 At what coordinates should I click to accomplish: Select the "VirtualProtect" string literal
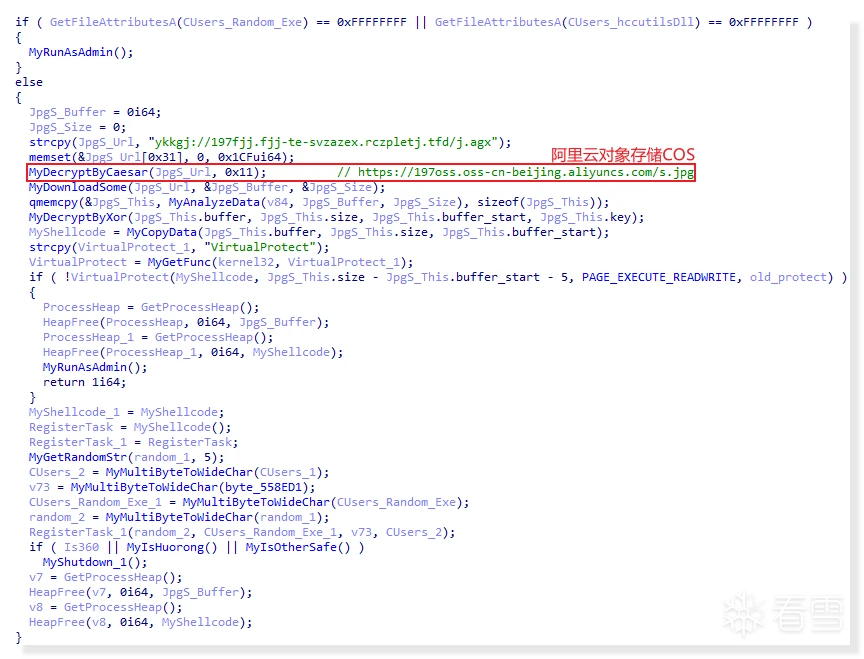(260, 247)
